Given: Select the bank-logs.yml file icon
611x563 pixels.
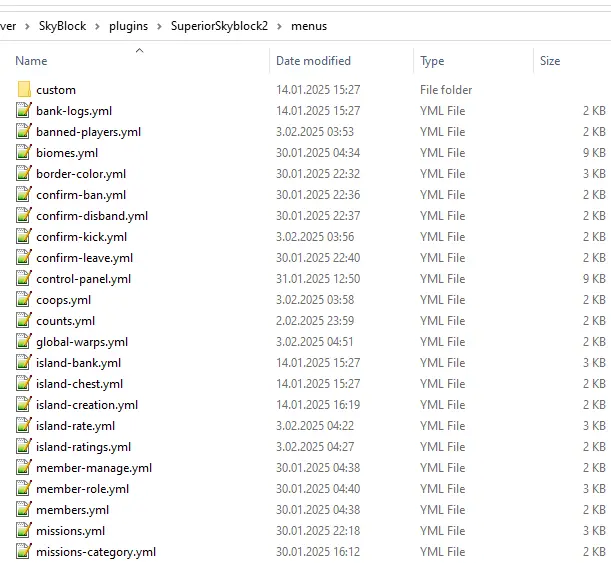Looking at the screenshot, I should click(x=24, y=110).
